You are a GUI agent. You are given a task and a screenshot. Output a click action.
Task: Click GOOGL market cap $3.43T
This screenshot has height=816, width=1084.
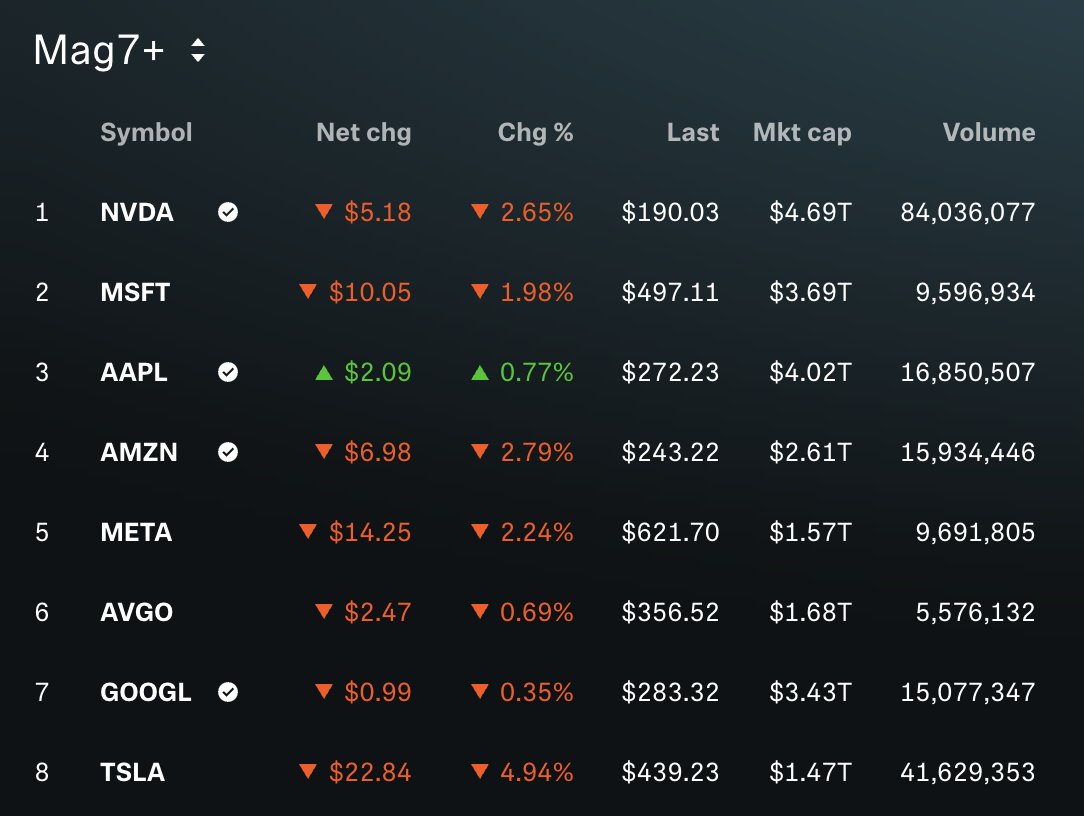coord(810,692)
